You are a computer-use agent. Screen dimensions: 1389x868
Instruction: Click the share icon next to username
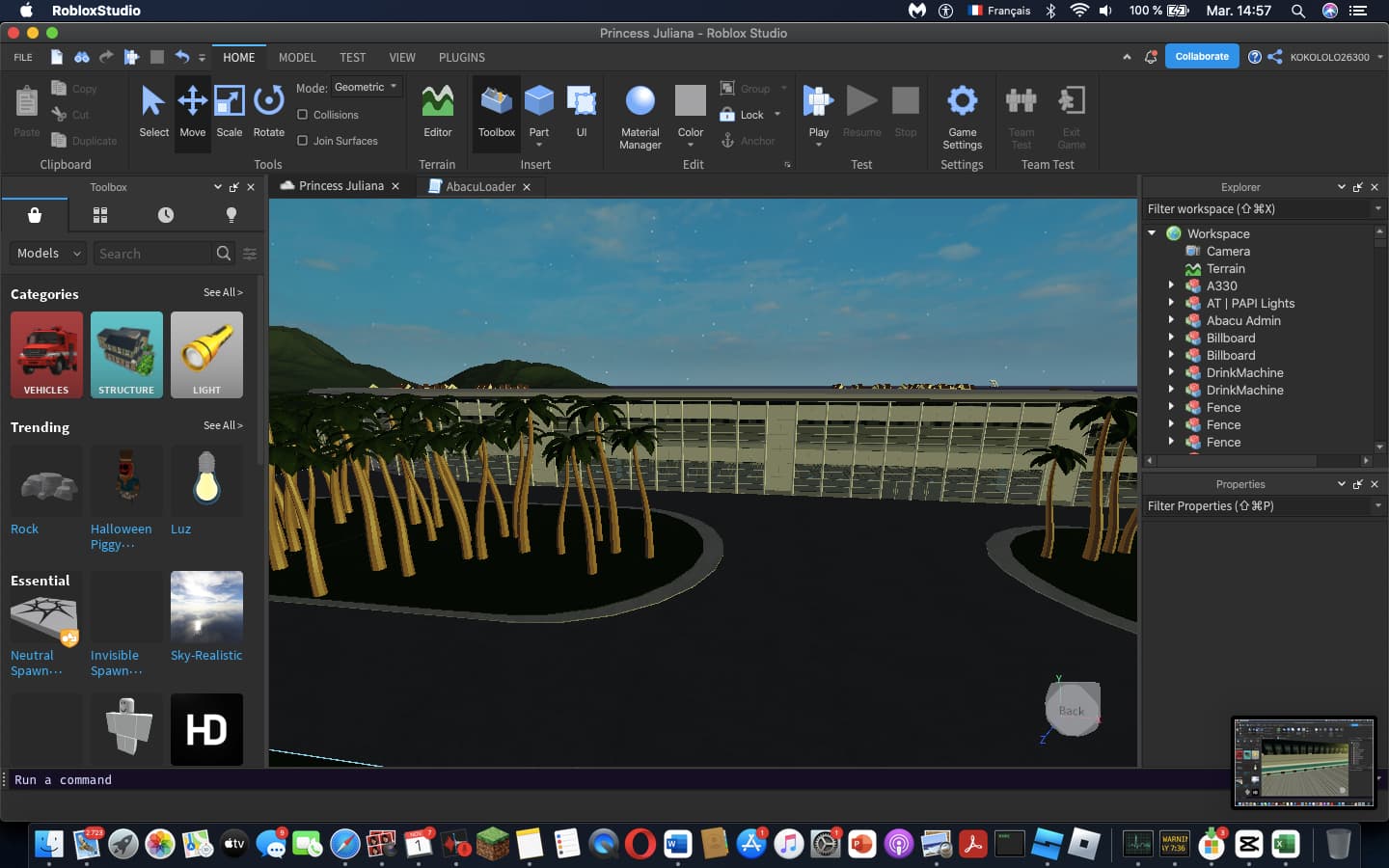[x=1274, y=57]
